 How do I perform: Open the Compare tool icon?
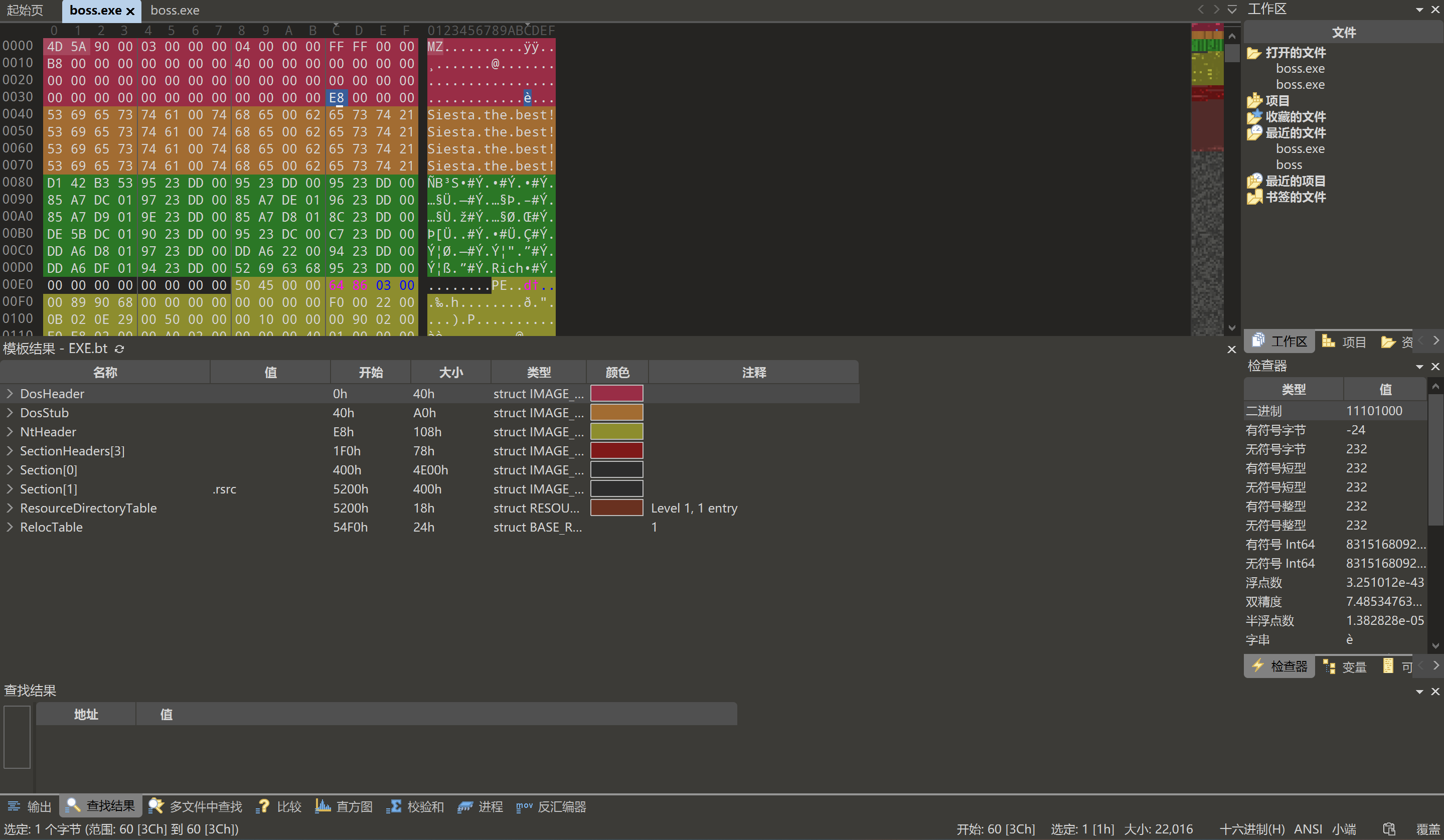coord(263,806)
